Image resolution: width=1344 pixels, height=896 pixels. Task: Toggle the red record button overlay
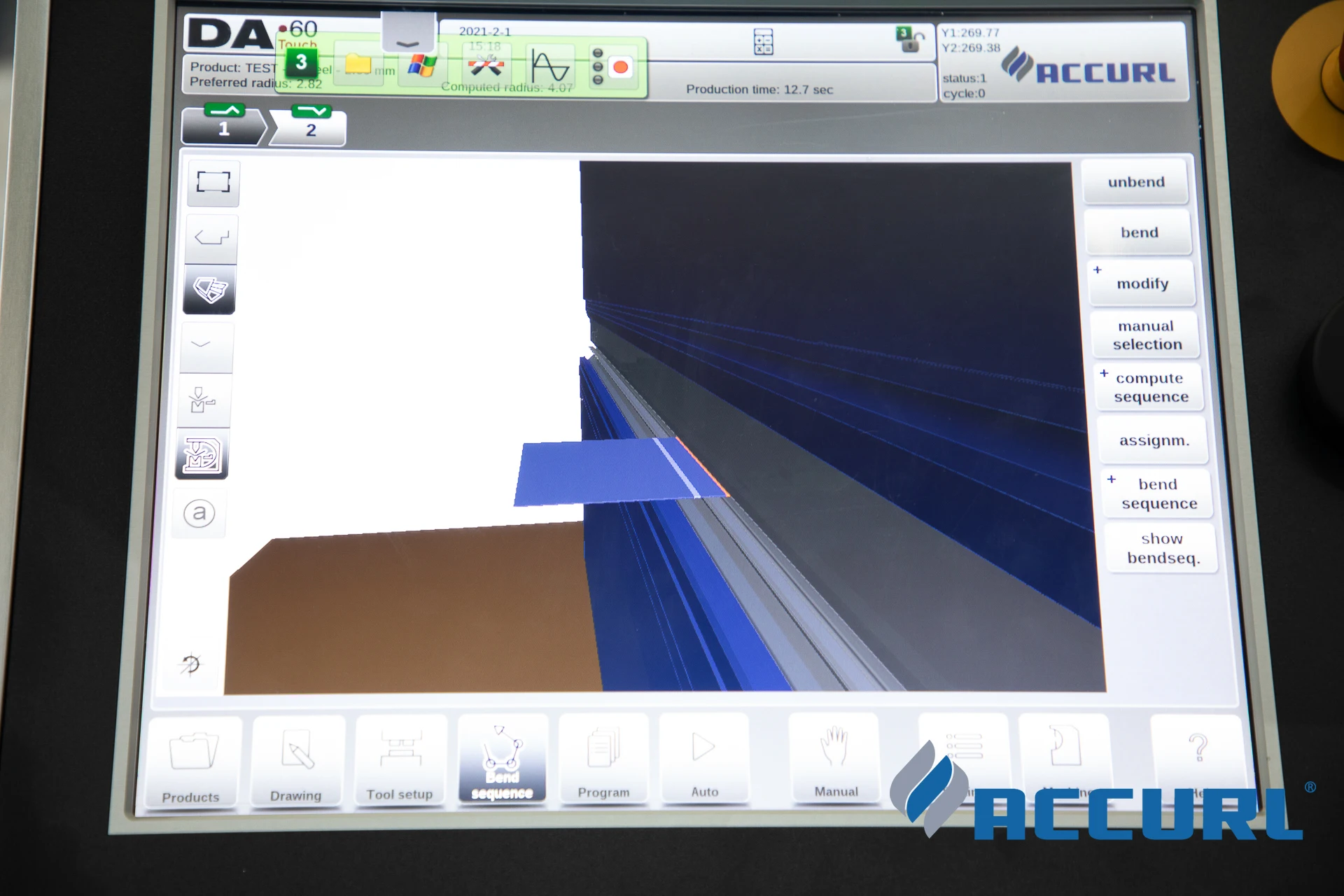click(x=619, y=67)
